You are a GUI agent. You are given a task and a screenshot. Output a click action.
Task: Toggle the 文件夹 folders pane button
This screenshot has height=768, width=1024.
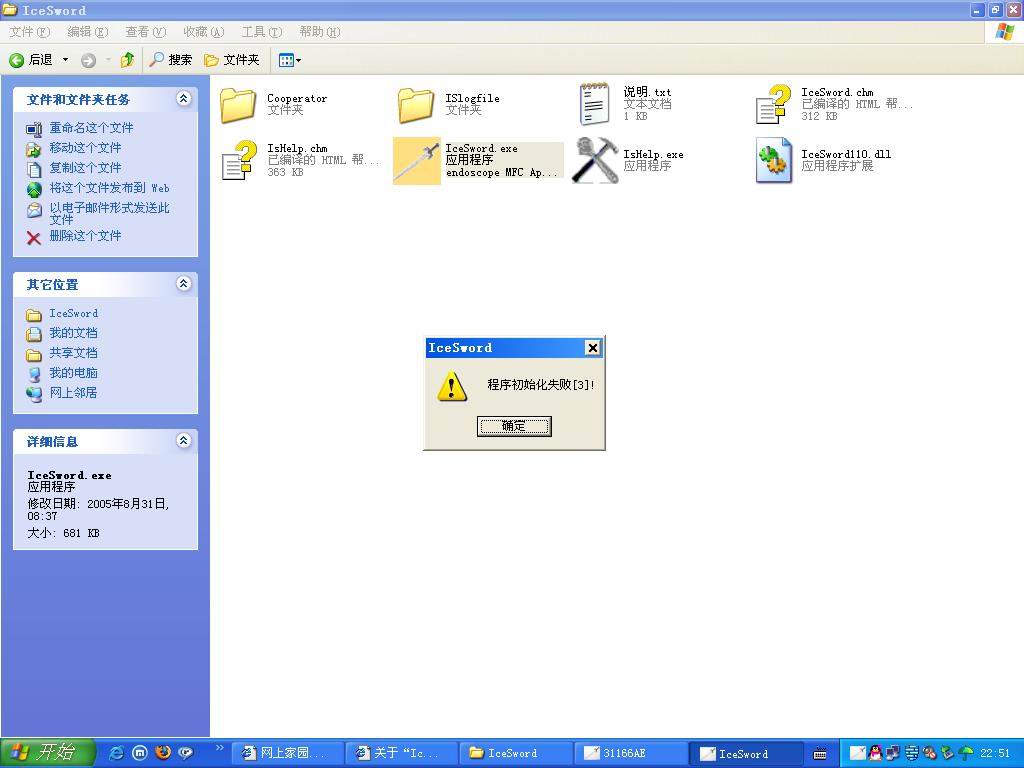pyautogui.click(x=232, y=60)
